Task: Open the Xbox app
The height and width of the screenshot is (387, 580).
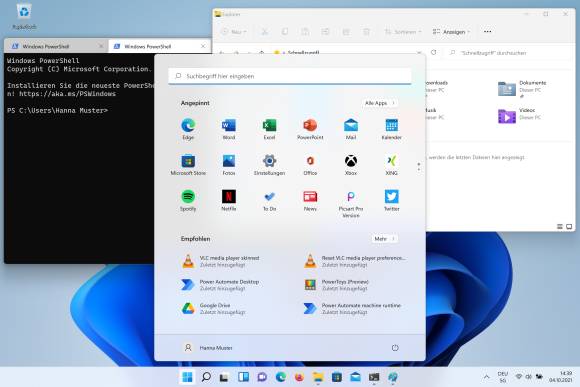Action: [351, 165]
